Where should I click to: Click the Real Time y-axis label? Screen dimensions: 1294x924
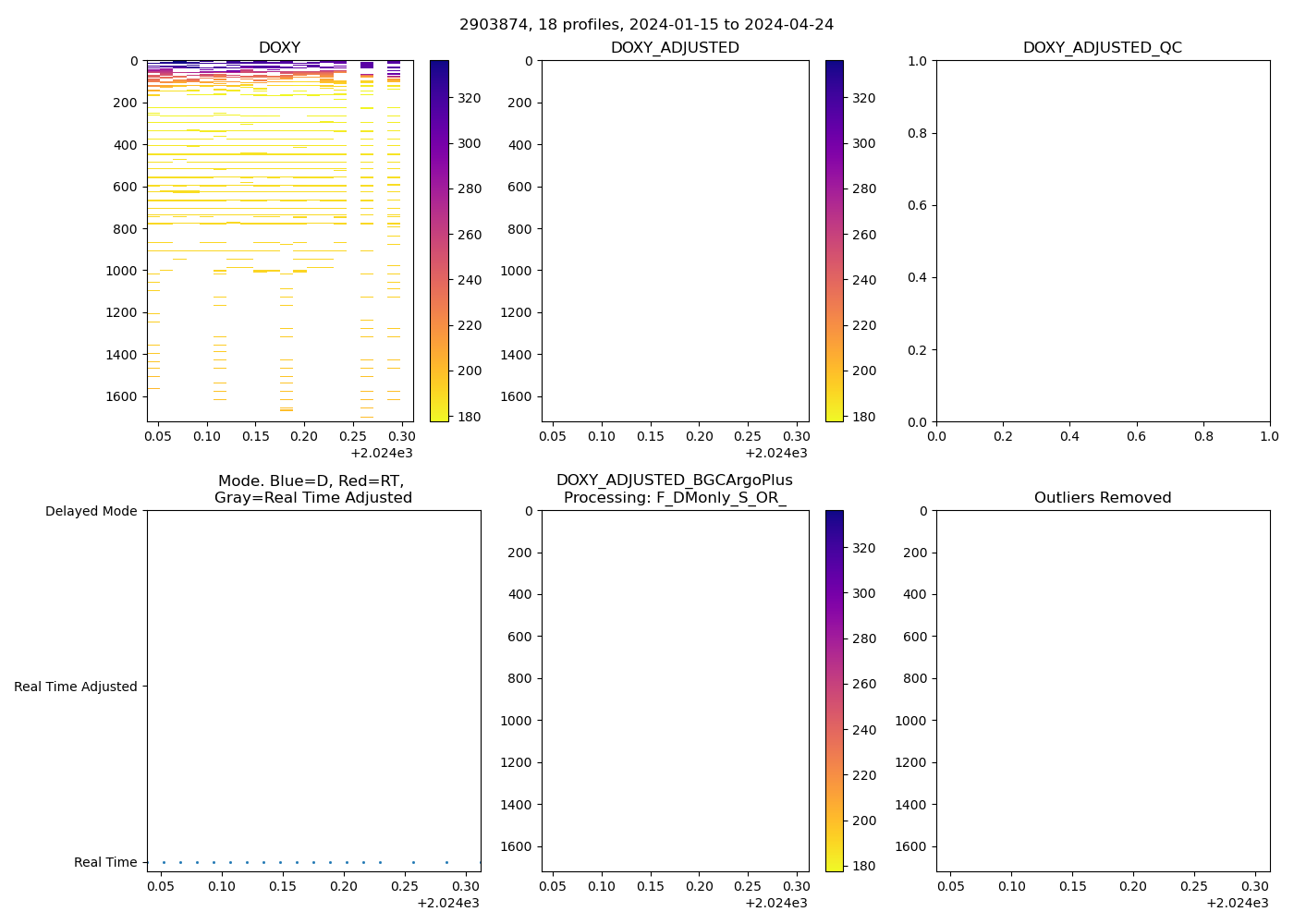(105, 862)
